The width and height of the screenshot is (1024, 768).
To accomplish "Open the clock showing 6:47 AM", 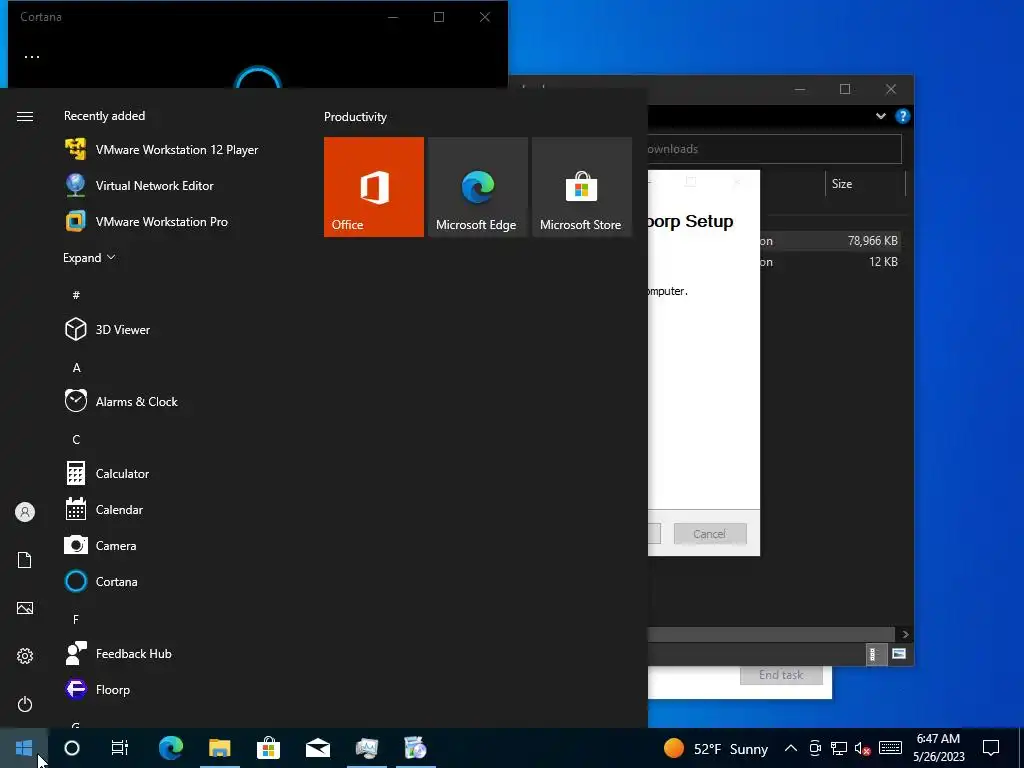I will (x=938, y=748).
